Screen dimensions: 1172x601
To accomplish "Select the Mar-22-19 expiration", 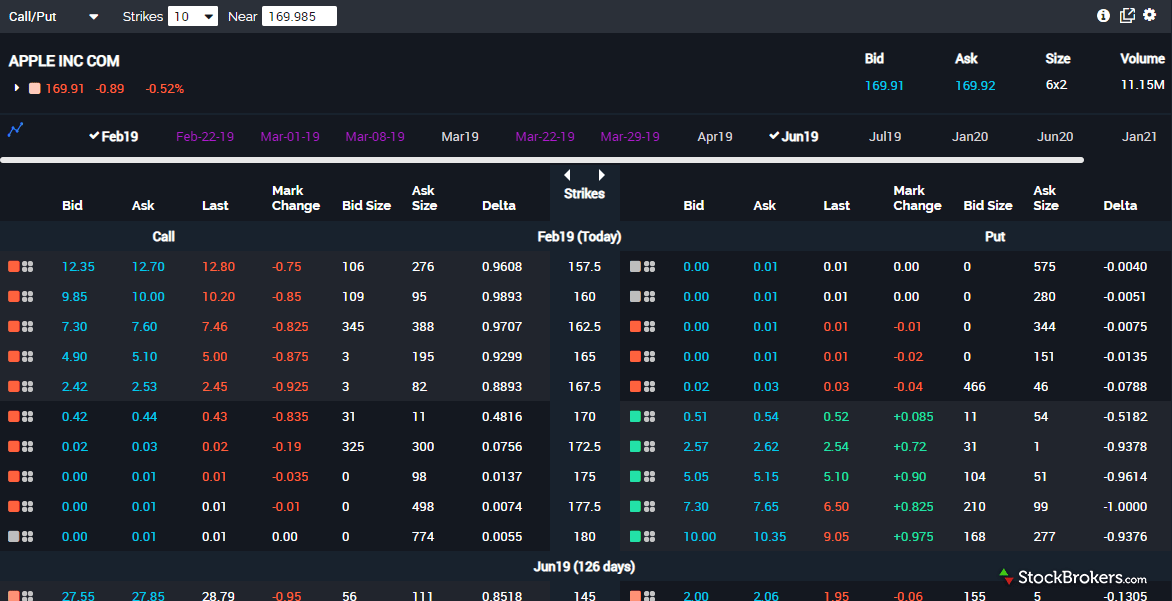I will pos(545,137).
